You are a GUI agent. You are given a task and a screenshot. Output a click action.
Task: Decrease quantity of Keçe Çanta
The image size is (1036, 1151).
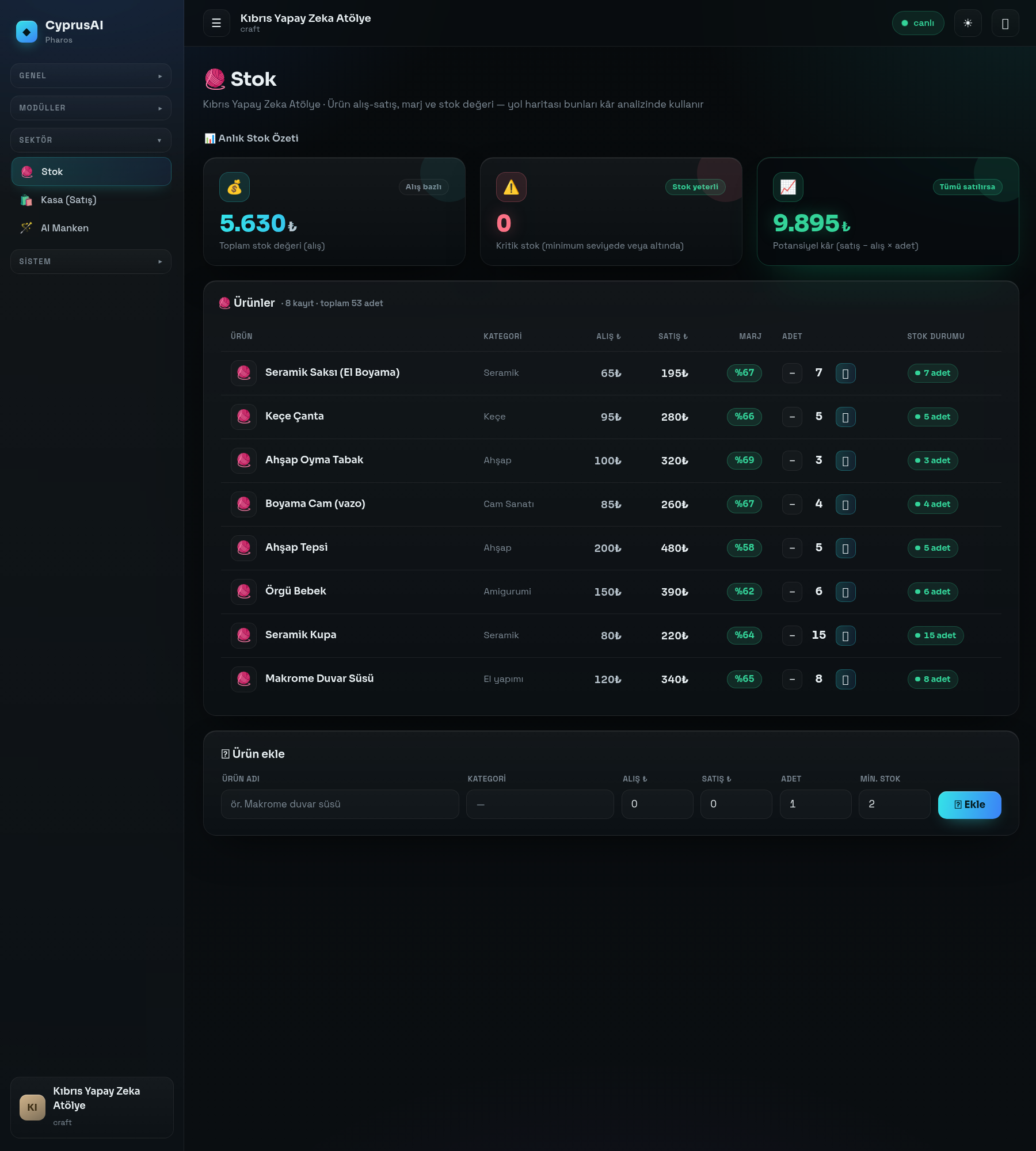[x=792, y=417]
